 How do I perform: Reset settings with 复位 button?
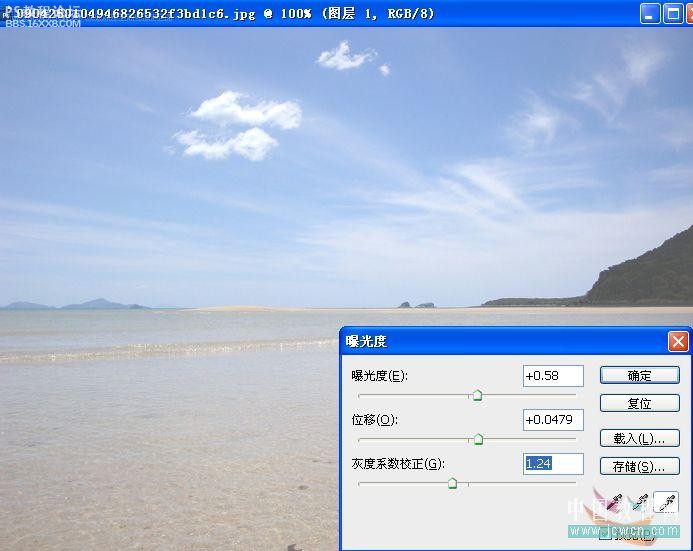pos(640,403)
